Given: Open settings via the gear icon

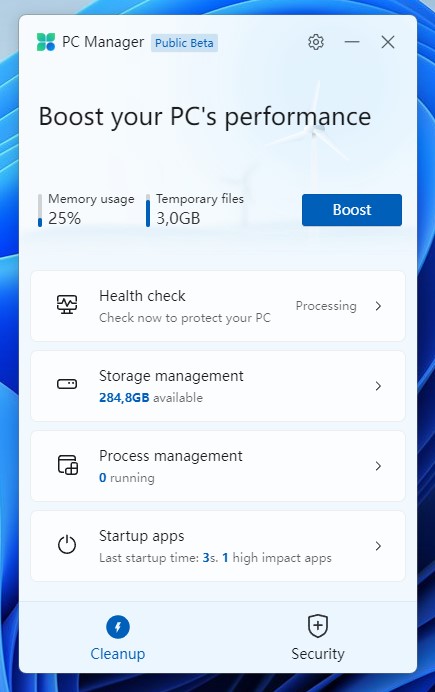Looking at the screenshot, I should pyautogui.click(x=315, y=42).
